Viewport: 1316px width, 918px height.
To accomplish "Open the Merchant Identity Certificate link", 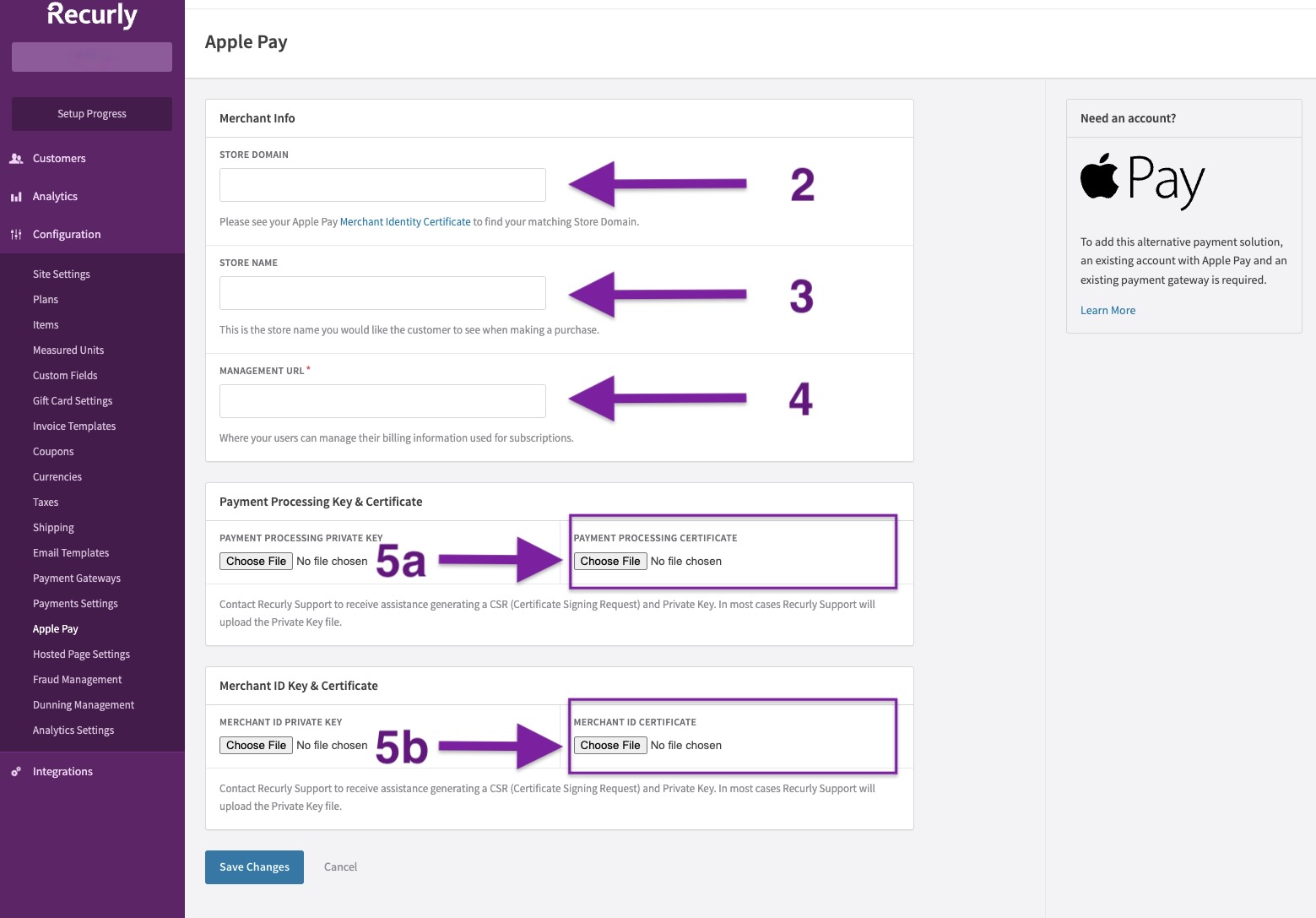I will tap(405, 222).
